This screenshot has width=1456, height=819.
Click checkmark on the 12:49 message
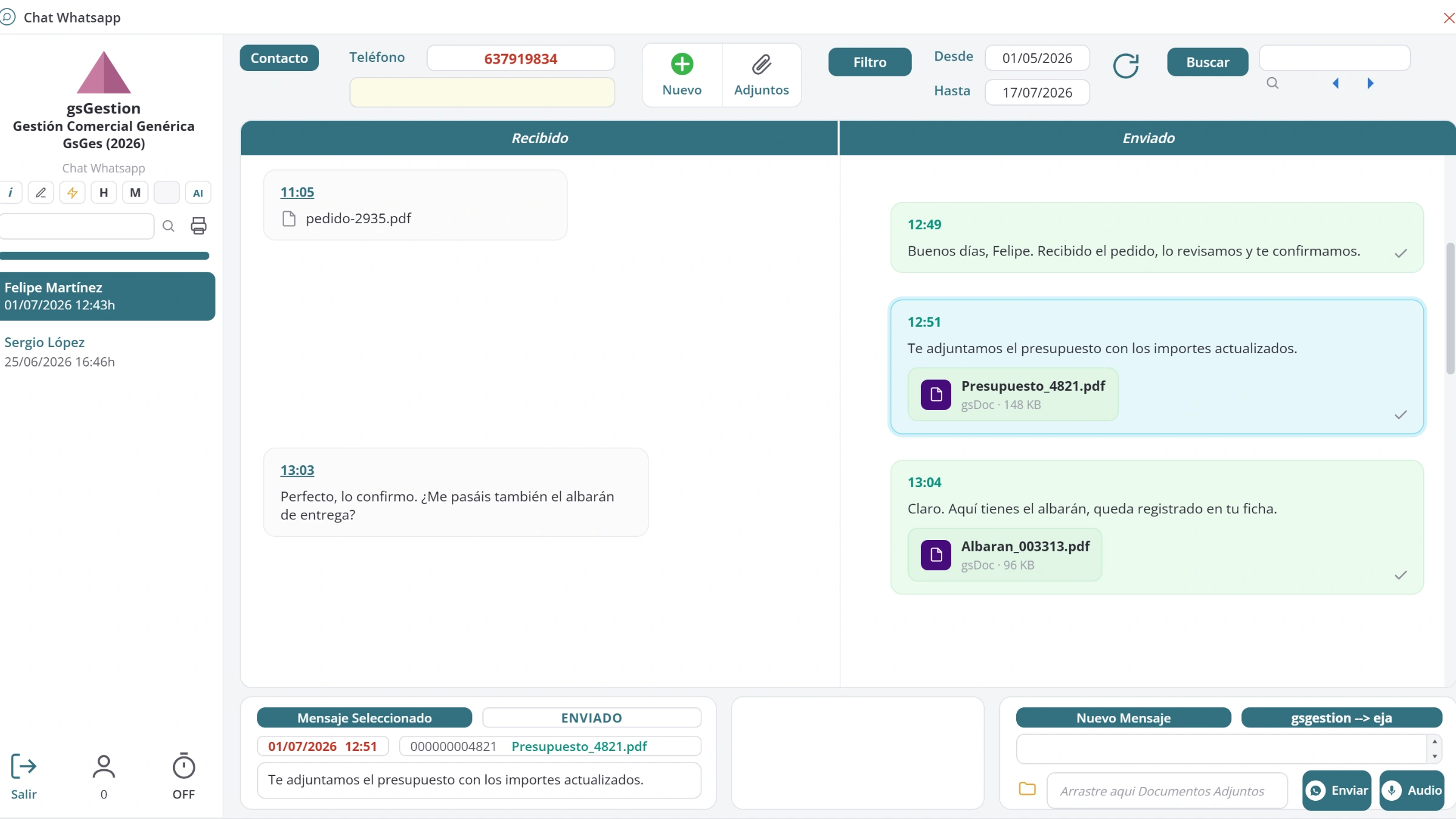[1401, 254]
